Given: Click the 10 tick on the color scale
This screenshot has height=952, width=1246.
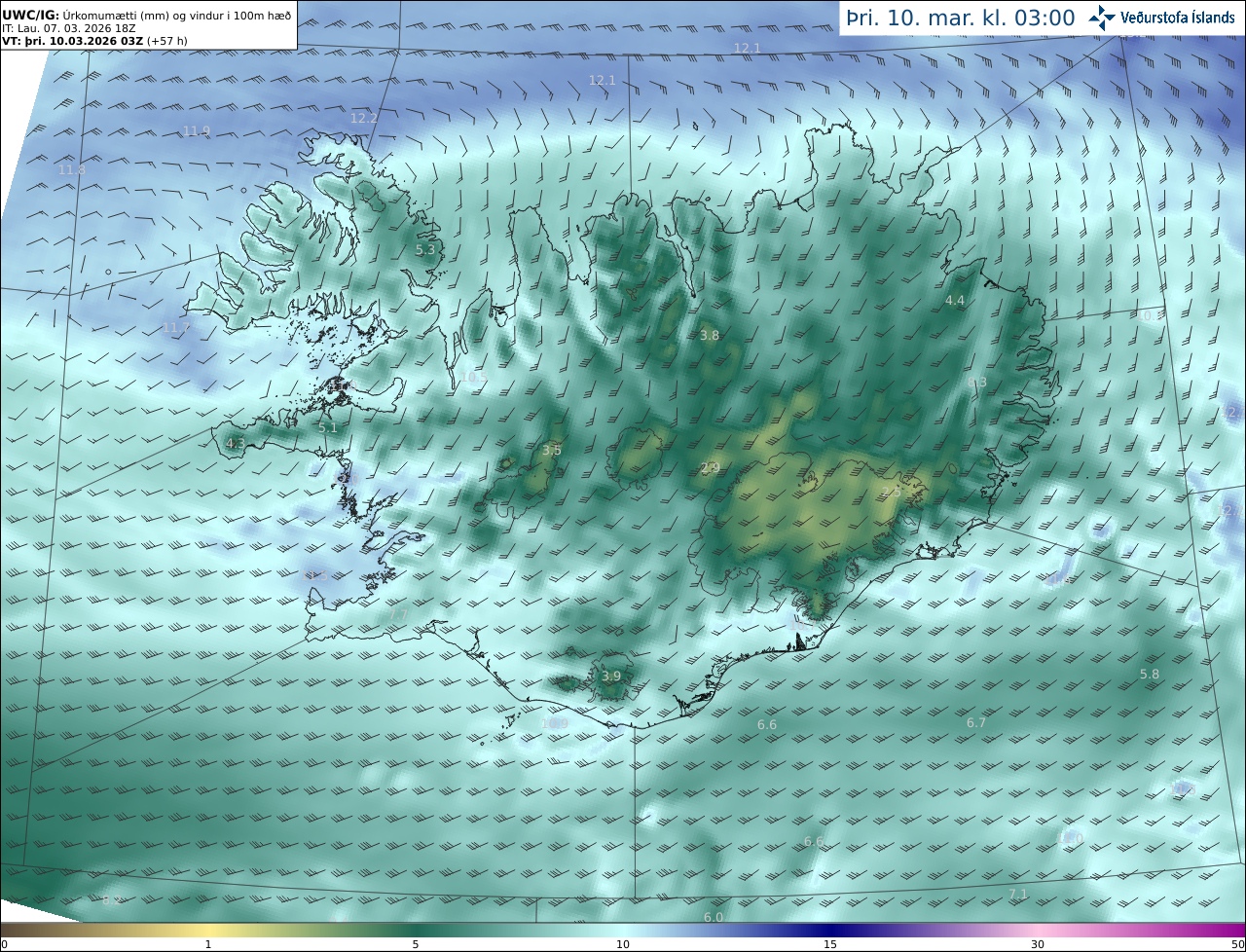Looking at the screenshot, I should (623, 944).
